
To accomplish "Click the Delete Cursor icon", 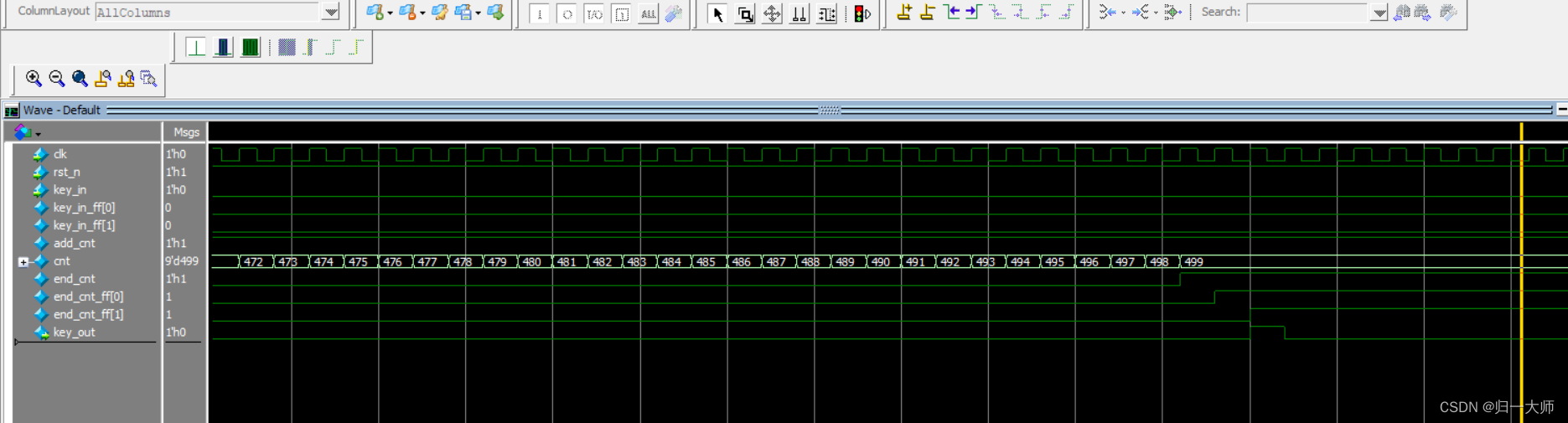I will click(928, 13).
